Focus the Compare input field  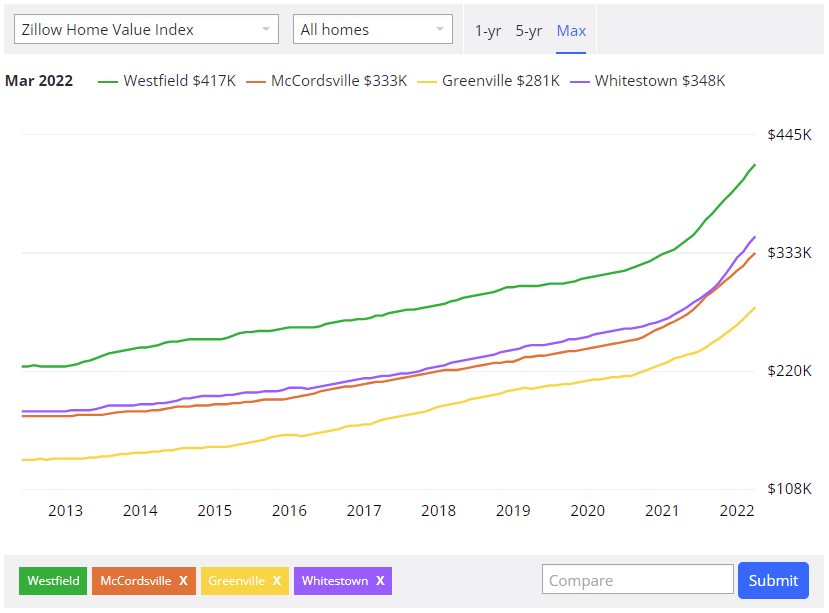pos(638,580)
